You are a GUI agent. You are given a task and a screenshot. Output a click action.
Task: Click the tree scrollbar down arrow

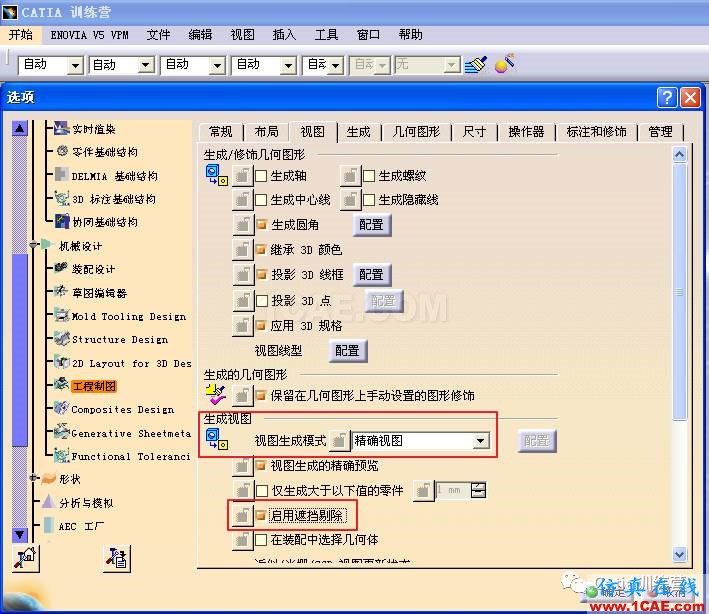(x=19, y=535)
